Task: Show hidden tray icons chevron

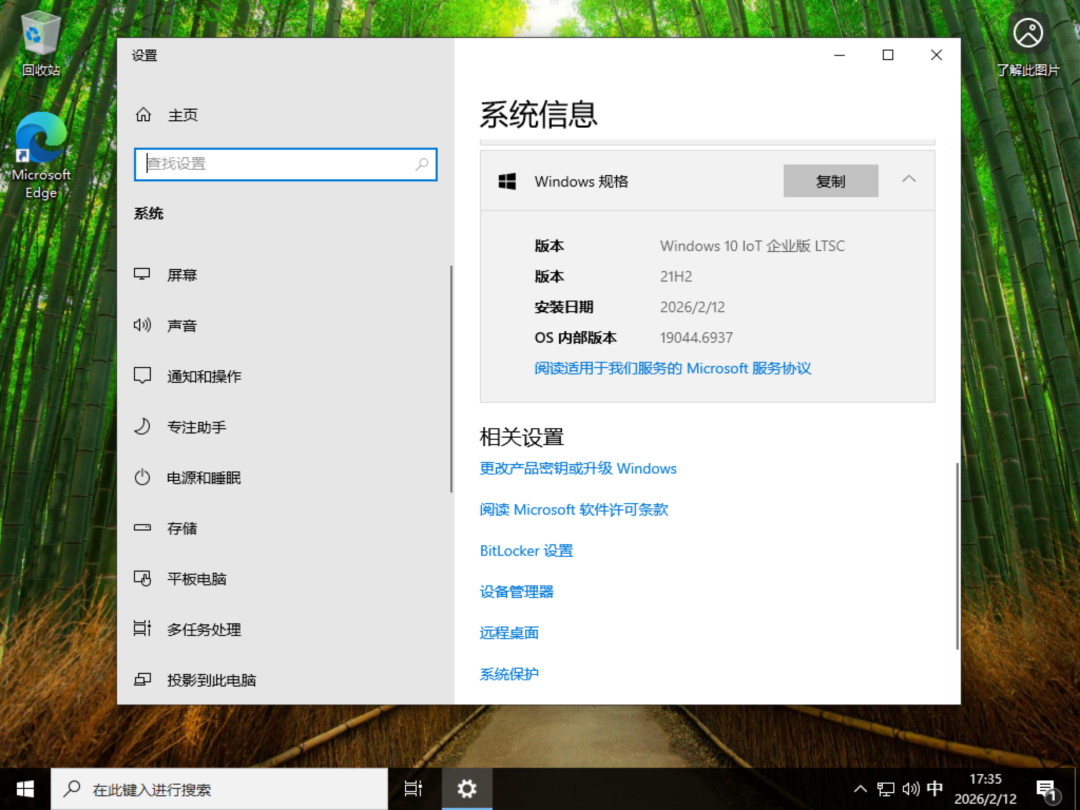Action: coord(860,789)
